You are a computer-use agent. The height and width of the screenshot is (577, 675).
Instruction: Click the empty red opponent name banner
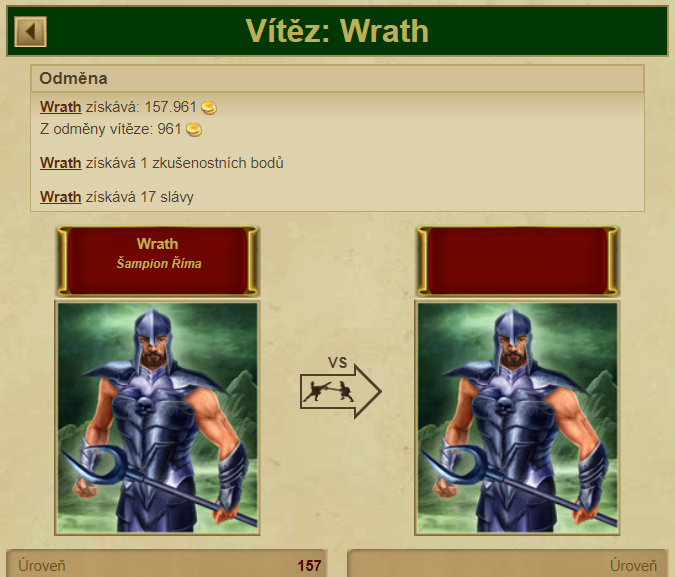click(x=517, y=261)
